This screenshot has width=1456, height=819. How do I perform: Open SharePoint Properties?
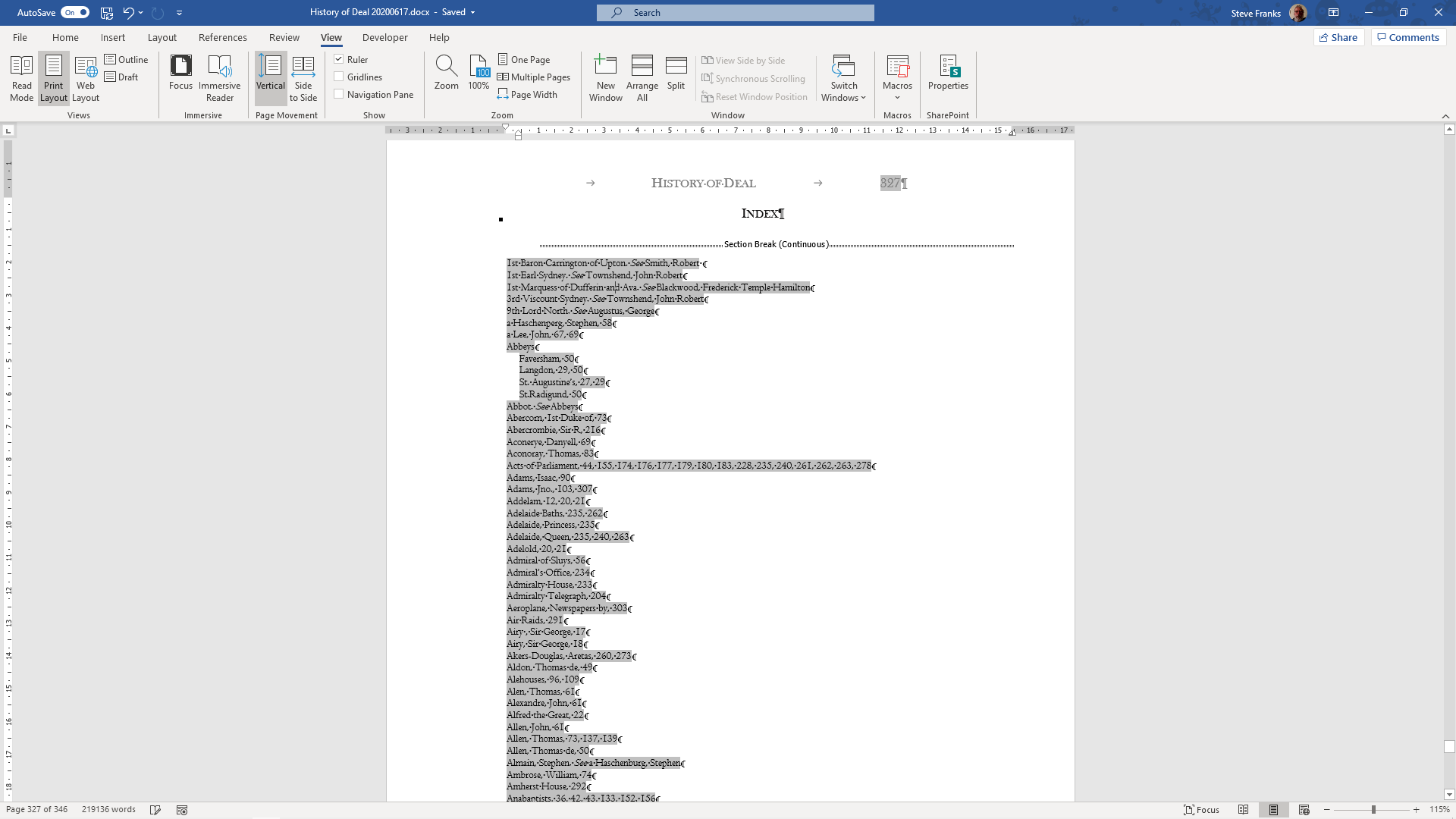coord(948,73)
